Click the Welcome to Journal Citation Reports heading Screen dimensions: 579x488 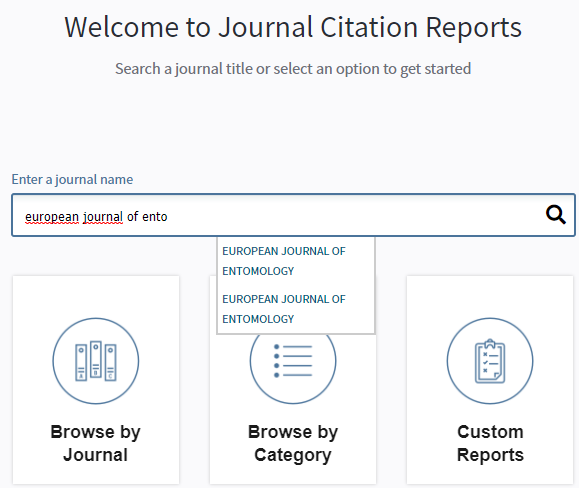pyautogui.click(x=293, y=27)
